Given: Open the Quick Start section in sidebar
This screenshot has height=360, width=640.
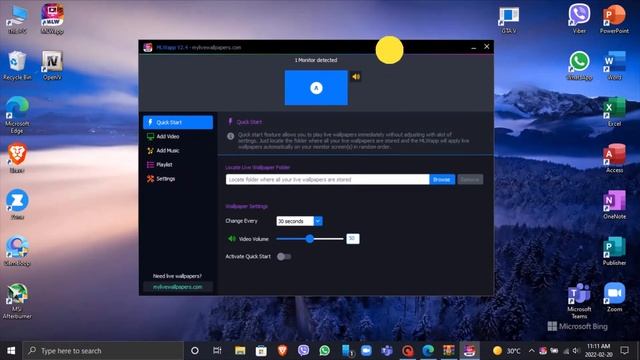Looking at the screenshot, I should (178, 122).
